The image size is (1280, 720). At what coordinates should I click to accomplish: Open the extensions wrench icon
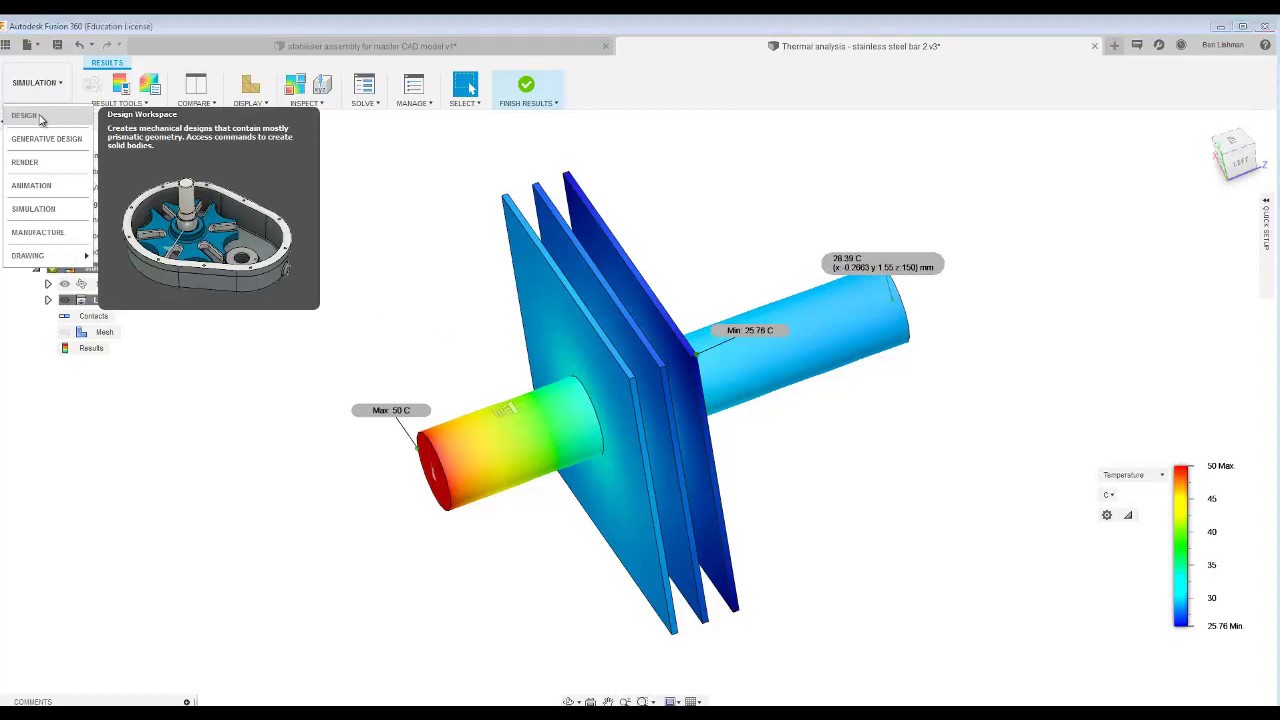[x=1159, y=45]
